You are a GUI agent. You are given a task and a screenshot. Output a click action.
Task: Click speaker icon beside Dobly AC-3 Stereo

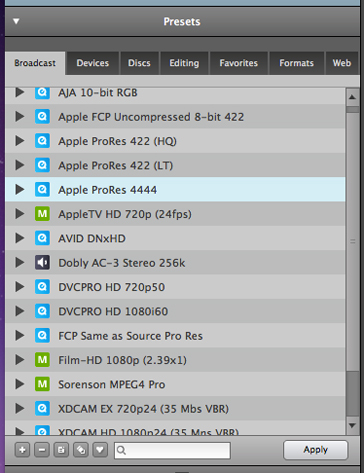click(x=42, y=263)
